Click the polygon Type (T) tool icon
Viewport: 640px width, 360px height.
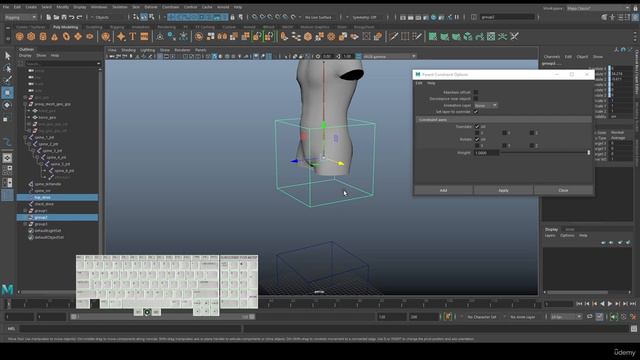point(133,37)
